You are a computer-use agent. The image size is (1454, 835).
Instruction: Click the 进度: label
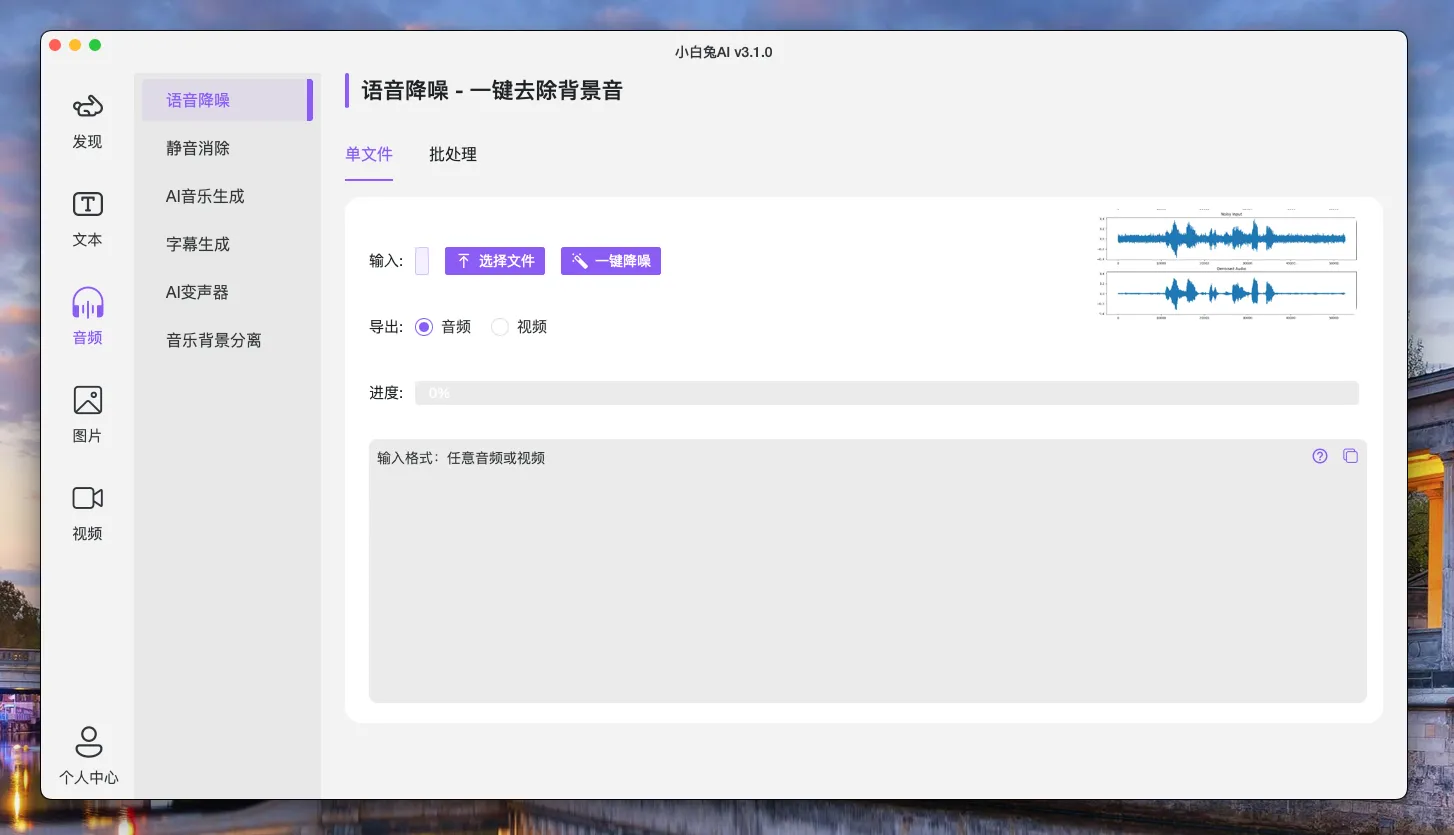coord(386,393)
